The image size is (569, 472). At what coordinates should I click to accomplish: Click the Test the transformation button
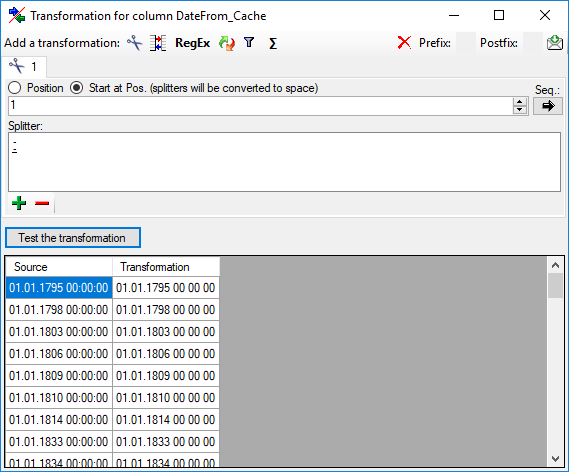[x=73, y=238]
